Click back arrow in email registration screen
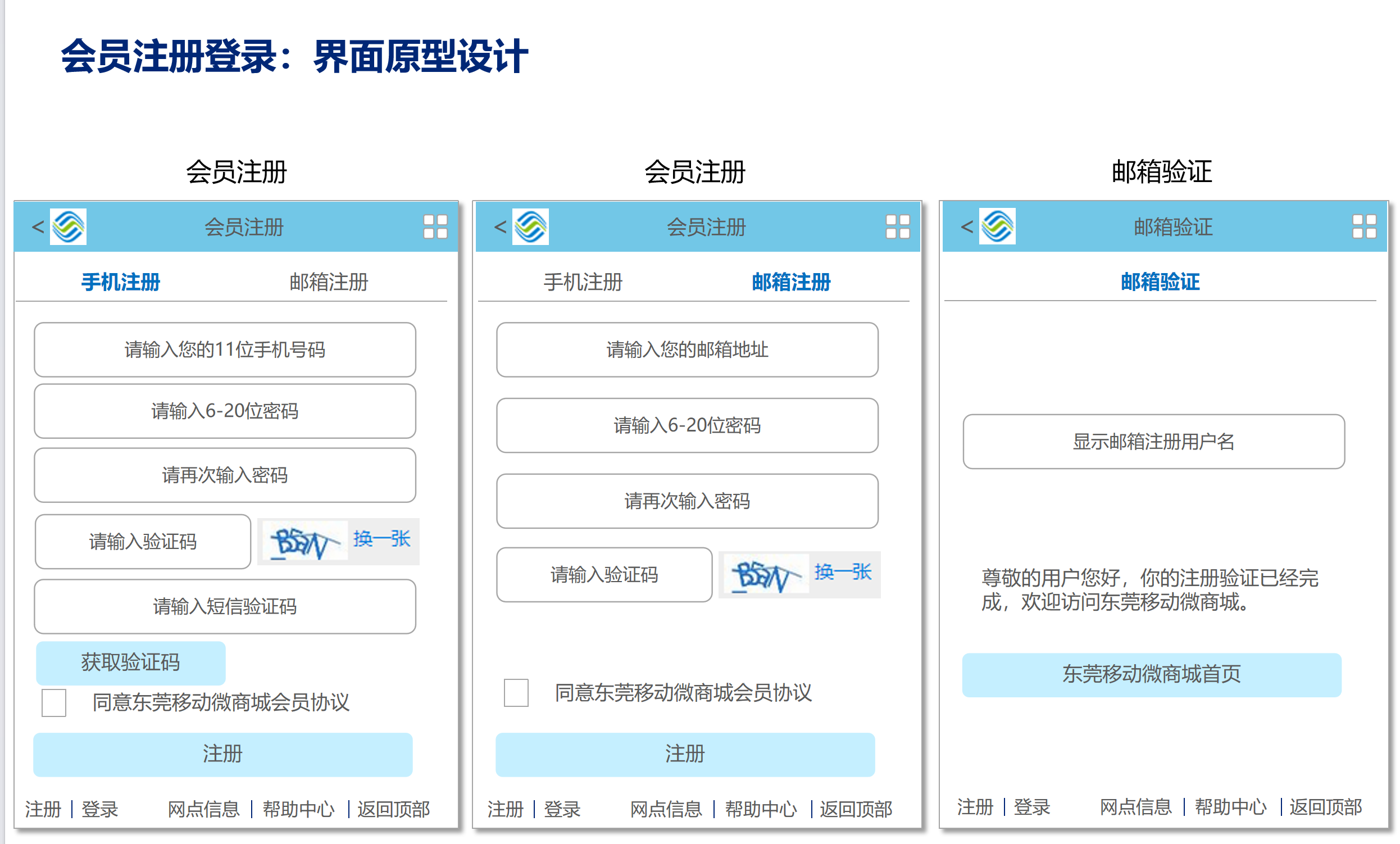Viewport: 1400px width, 844px height. pos(500,228)
